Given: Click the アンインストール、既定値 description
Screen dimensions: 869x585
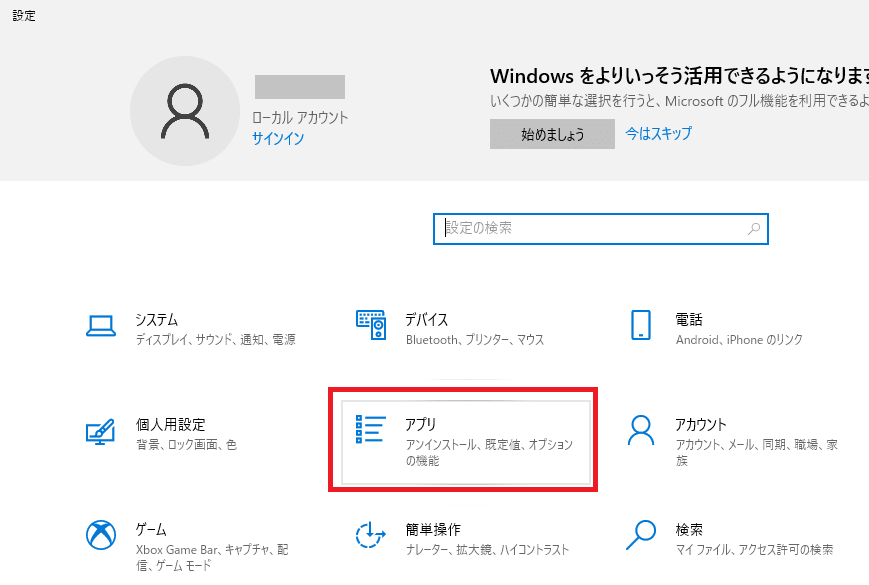Looking at the screenshot, I should 489,453.
